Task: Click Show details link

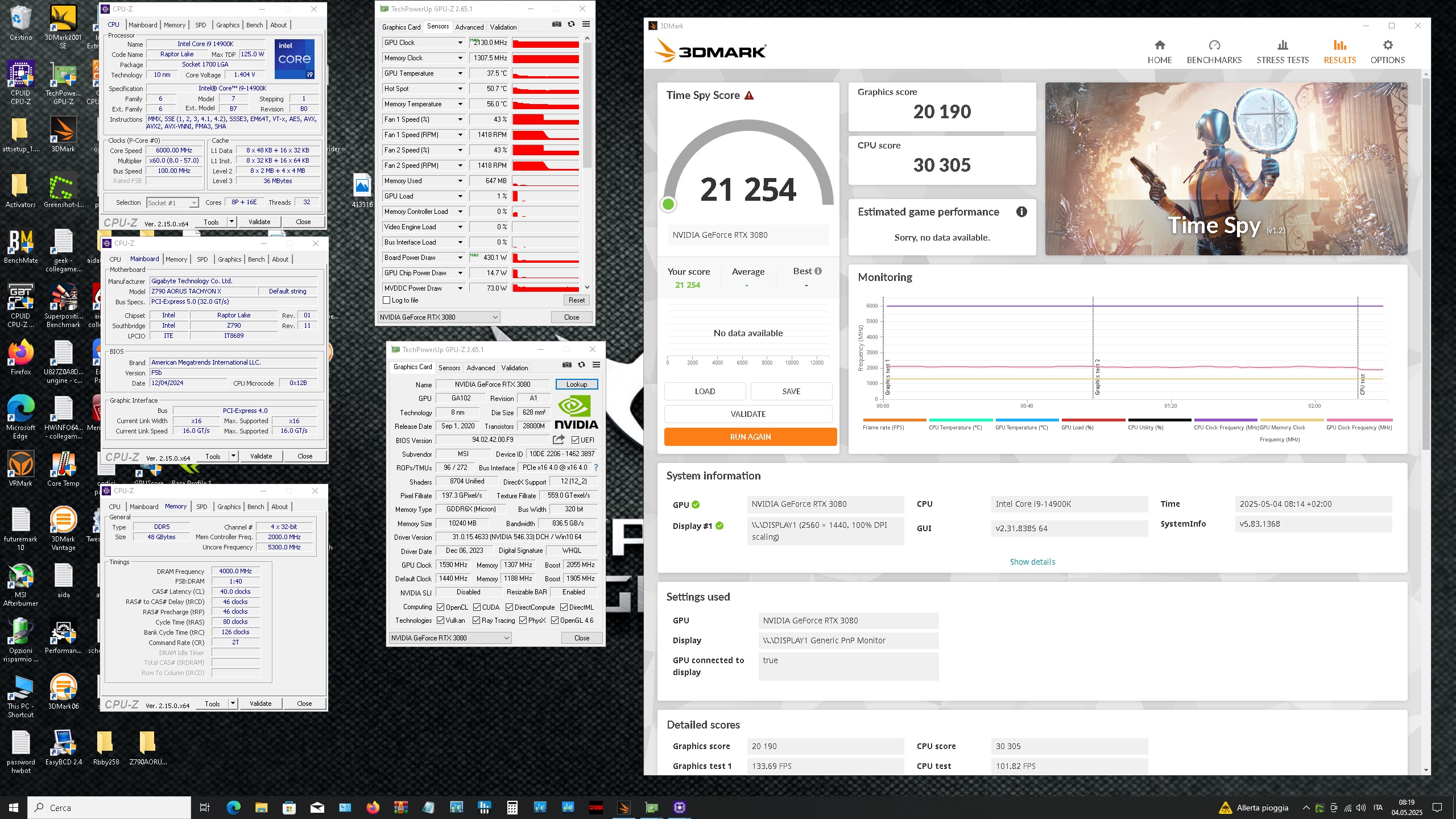Action: tap(1032, 562)
